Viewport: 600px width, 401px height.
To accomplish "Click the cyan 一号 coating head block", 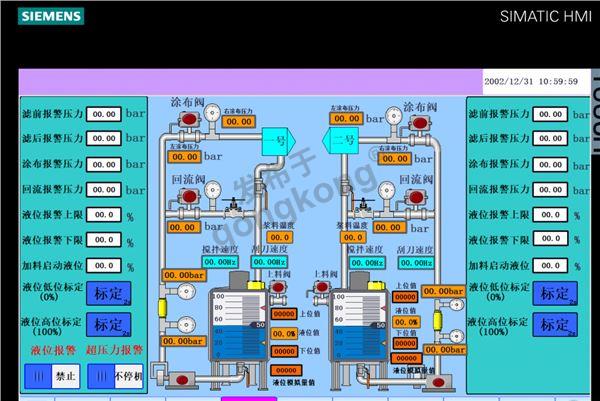I will point(278,141).
